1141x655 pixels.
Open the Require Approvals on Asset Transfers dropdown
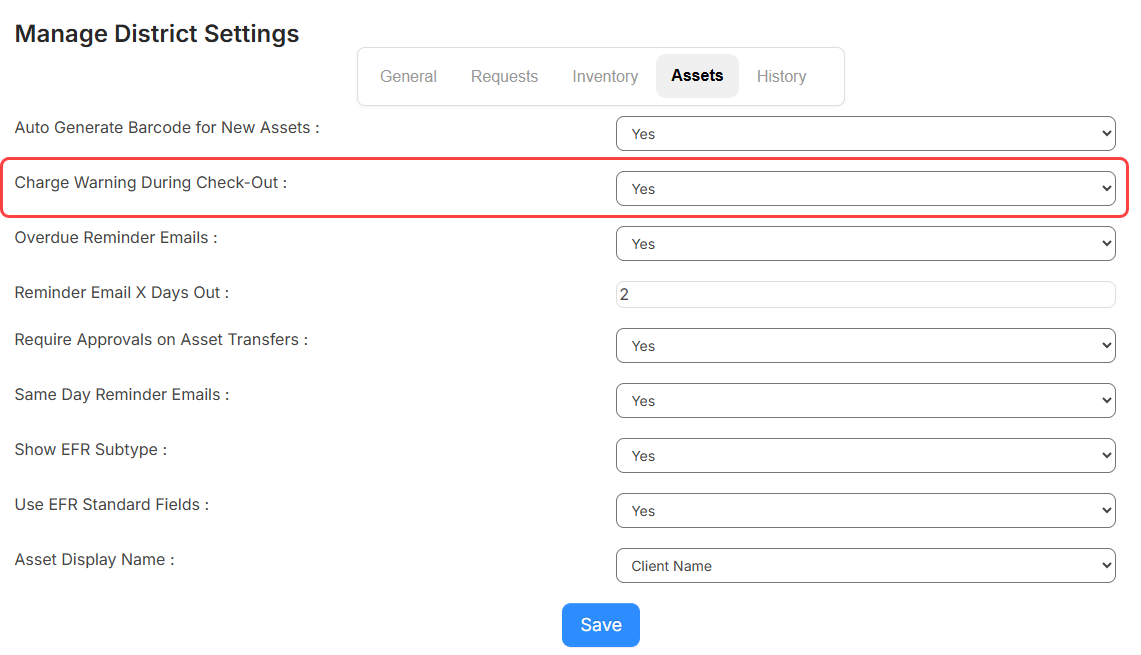[x=865, y=345]
